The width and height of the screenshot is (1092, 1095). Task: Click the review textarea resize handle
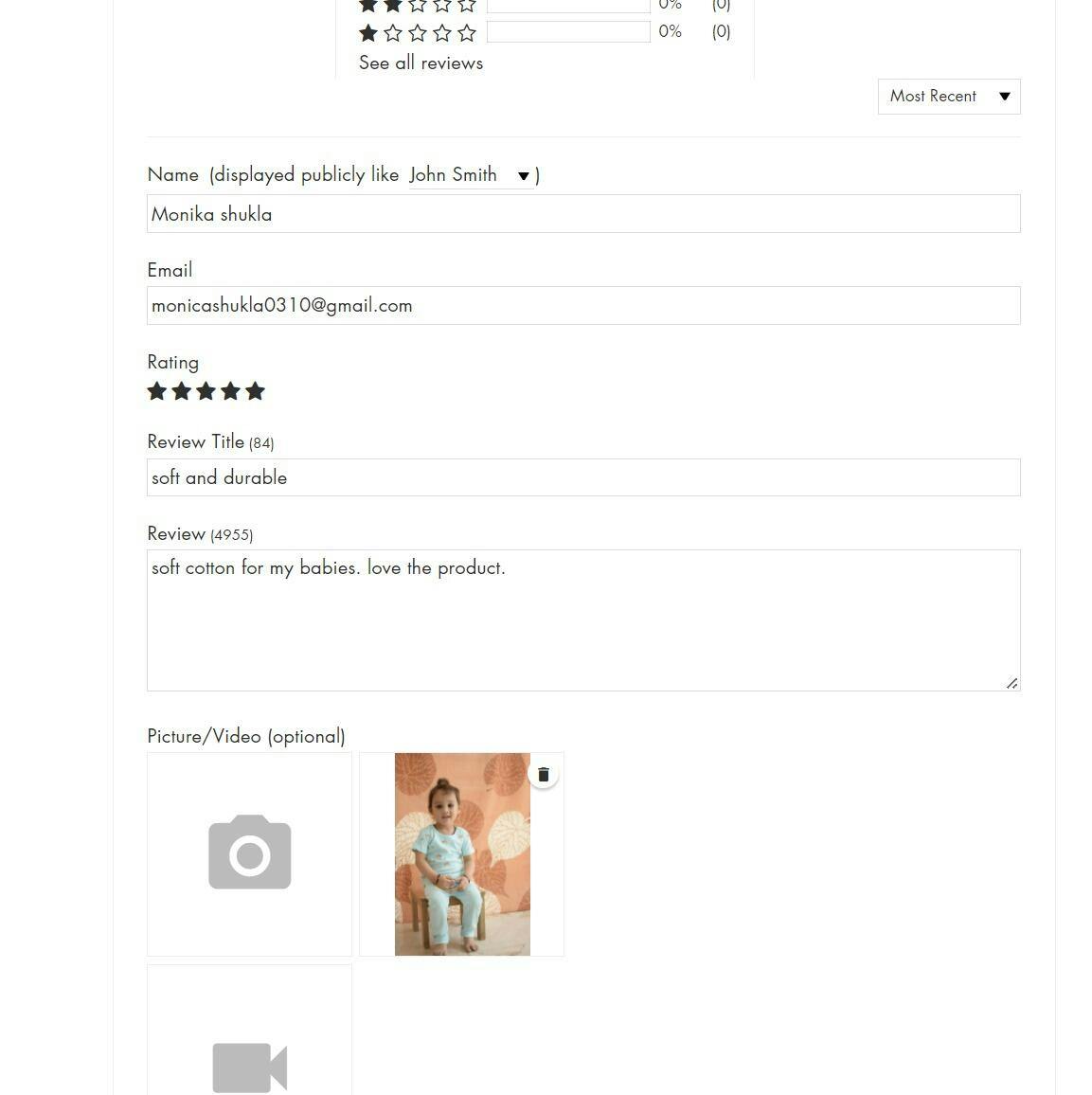1011,683
